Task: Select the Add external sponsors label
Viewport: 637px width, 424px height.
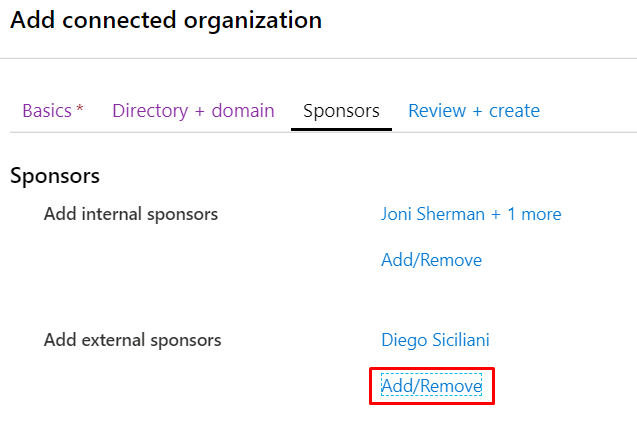Action: pyautogui.click(x=133, y=340)
